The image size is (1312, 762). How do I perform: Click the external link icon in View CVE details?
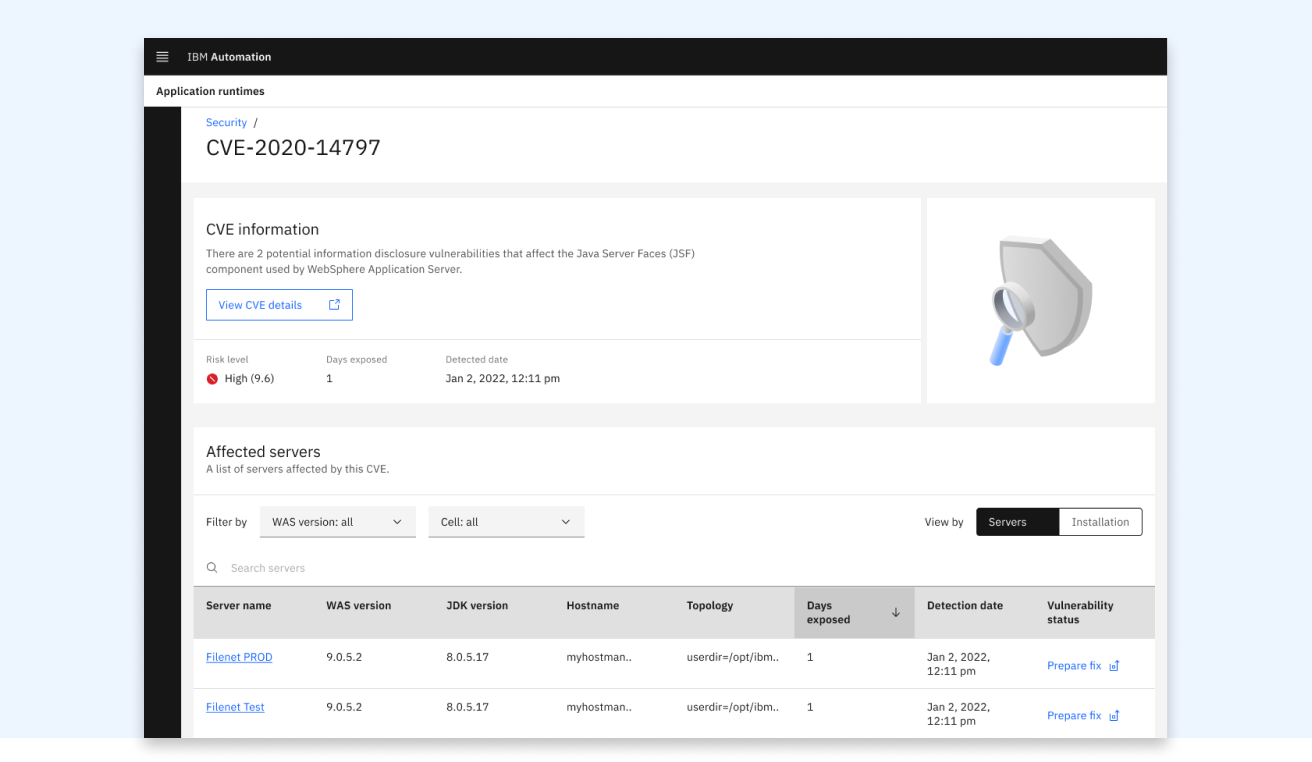coord(334,305)
